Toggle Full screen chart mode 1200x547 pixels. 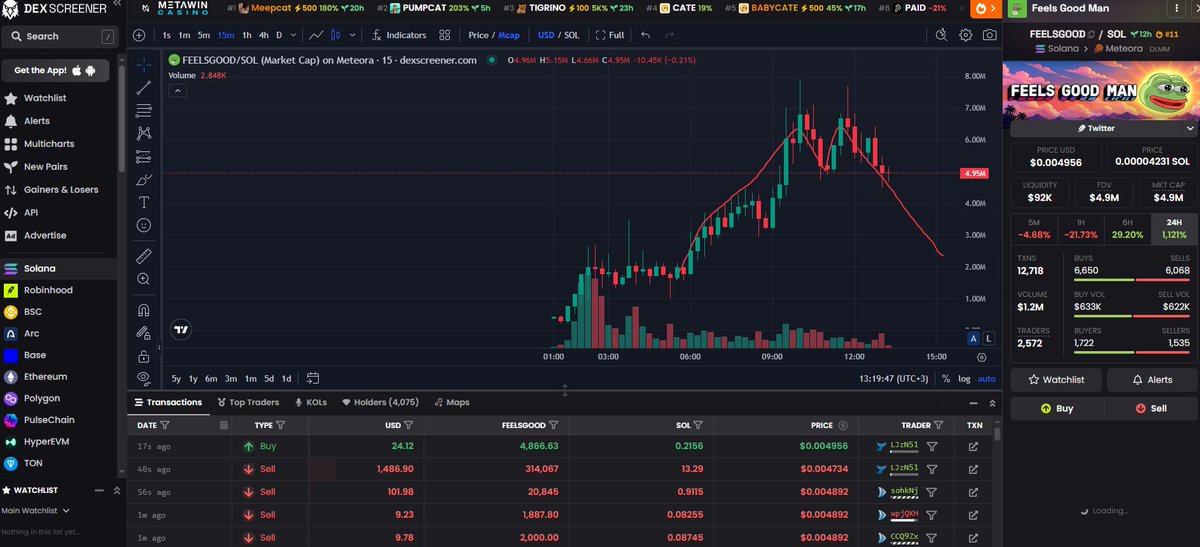(x=610, y=35)
